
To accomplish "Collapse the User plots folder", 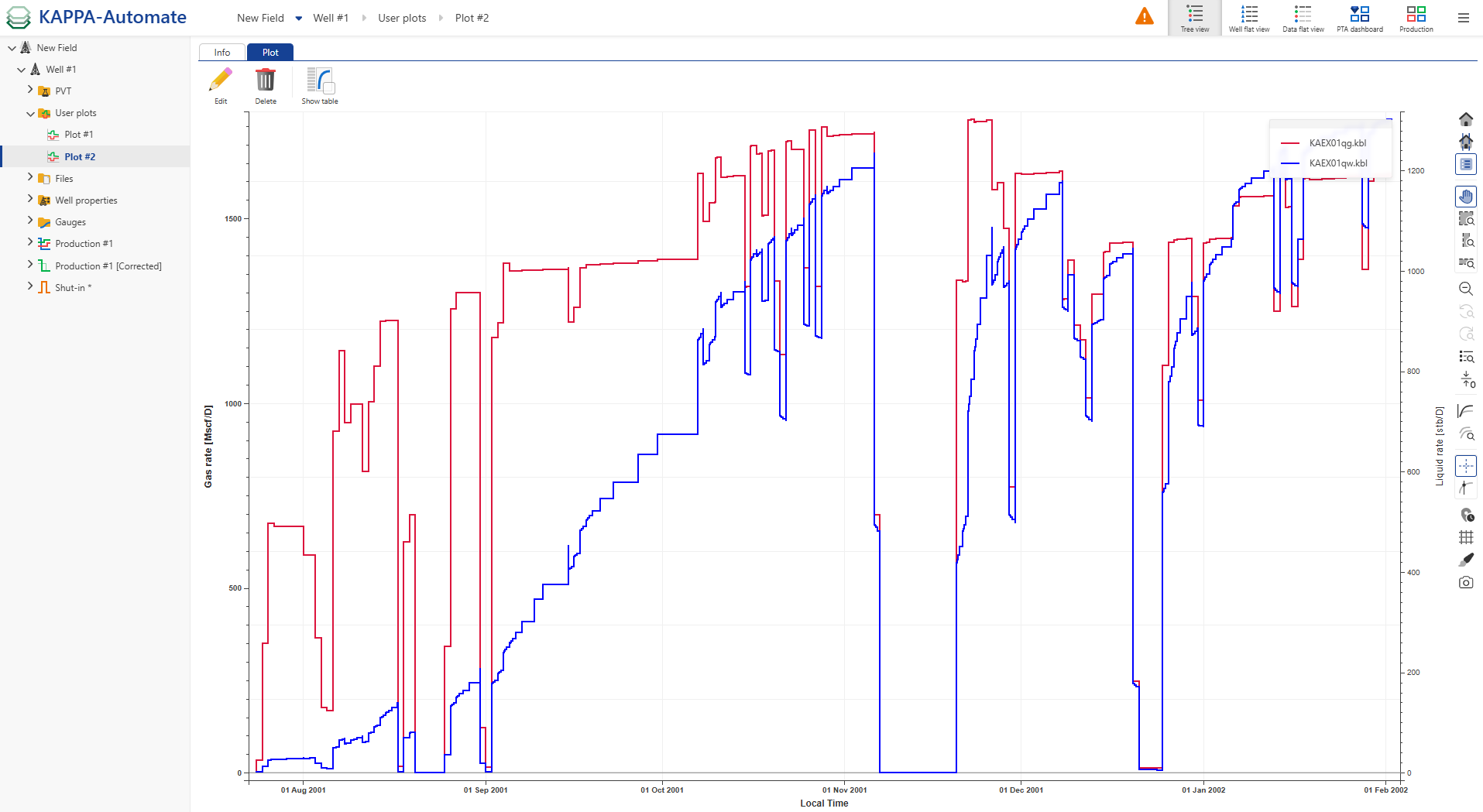I will click(x=30, y=113).
